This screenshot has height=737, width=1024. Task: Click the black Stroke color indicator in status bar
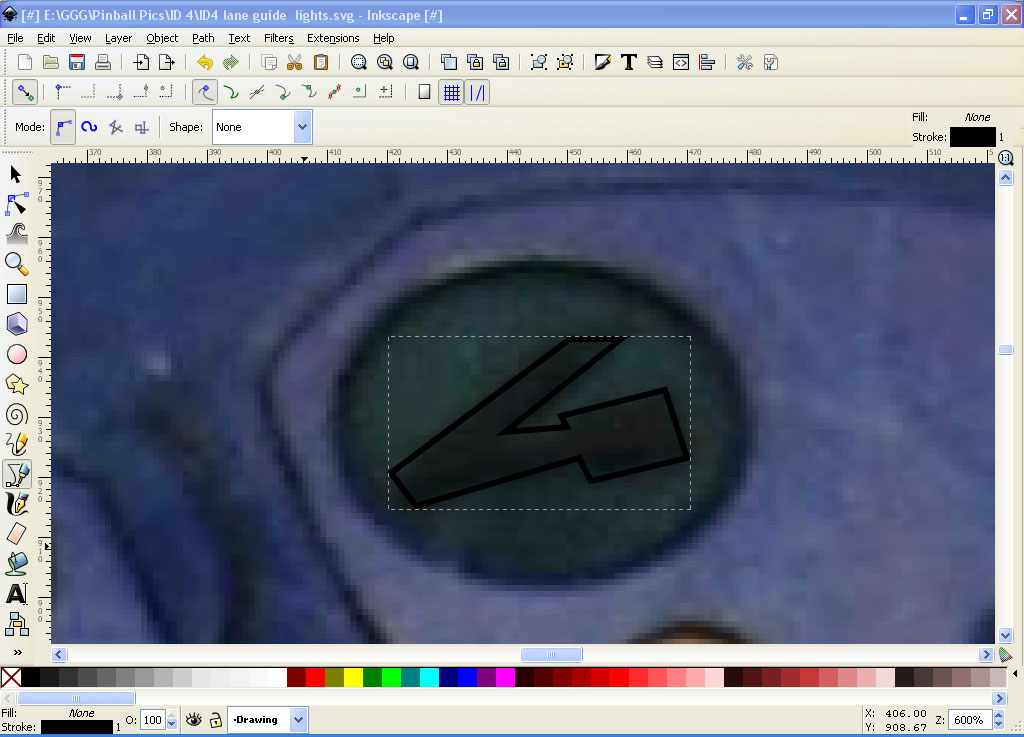[x=76, y=727]
